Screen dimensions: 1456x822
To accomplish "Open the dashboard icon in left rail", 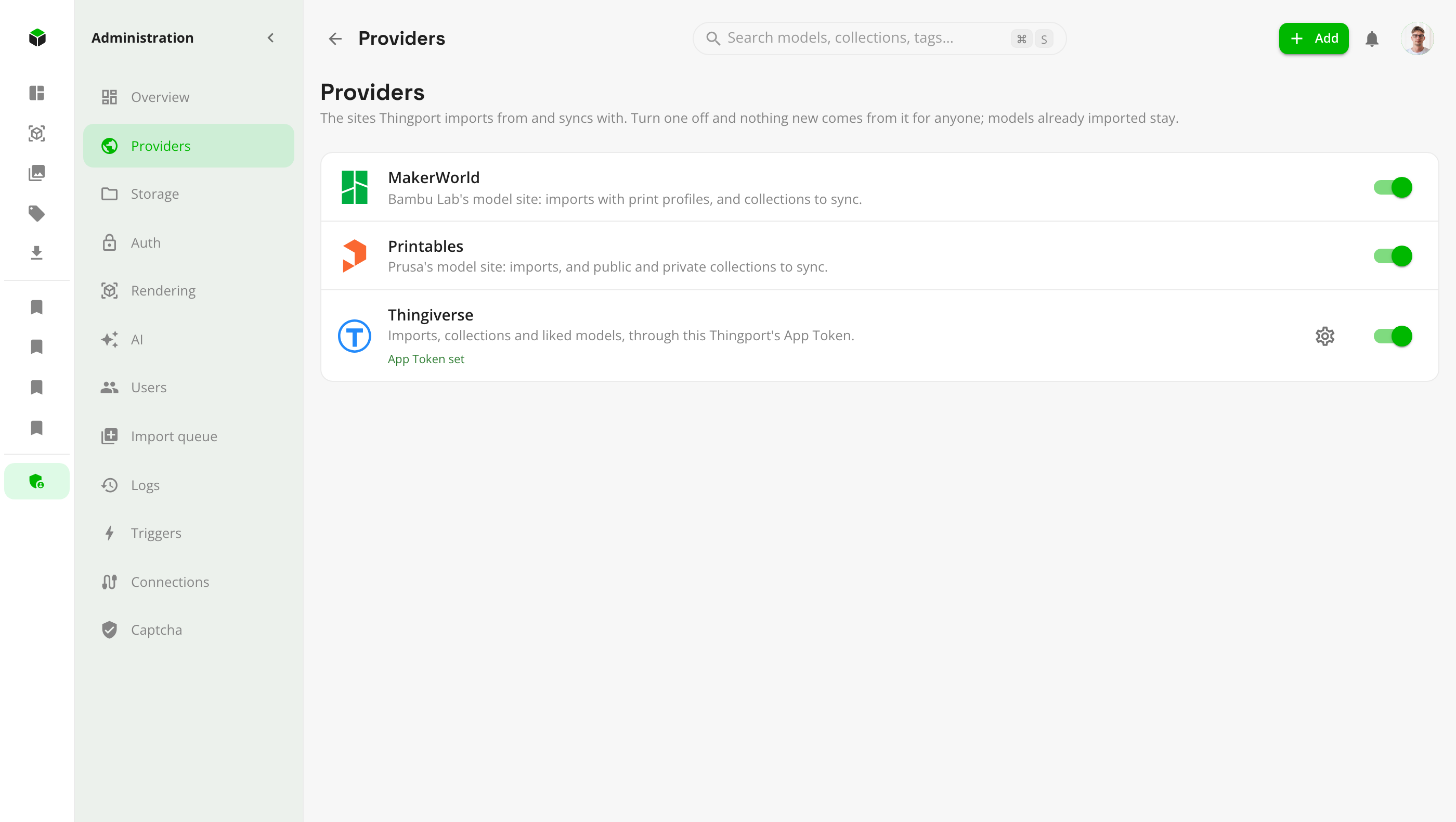I will pyautogui.click(x=37, y=93).
